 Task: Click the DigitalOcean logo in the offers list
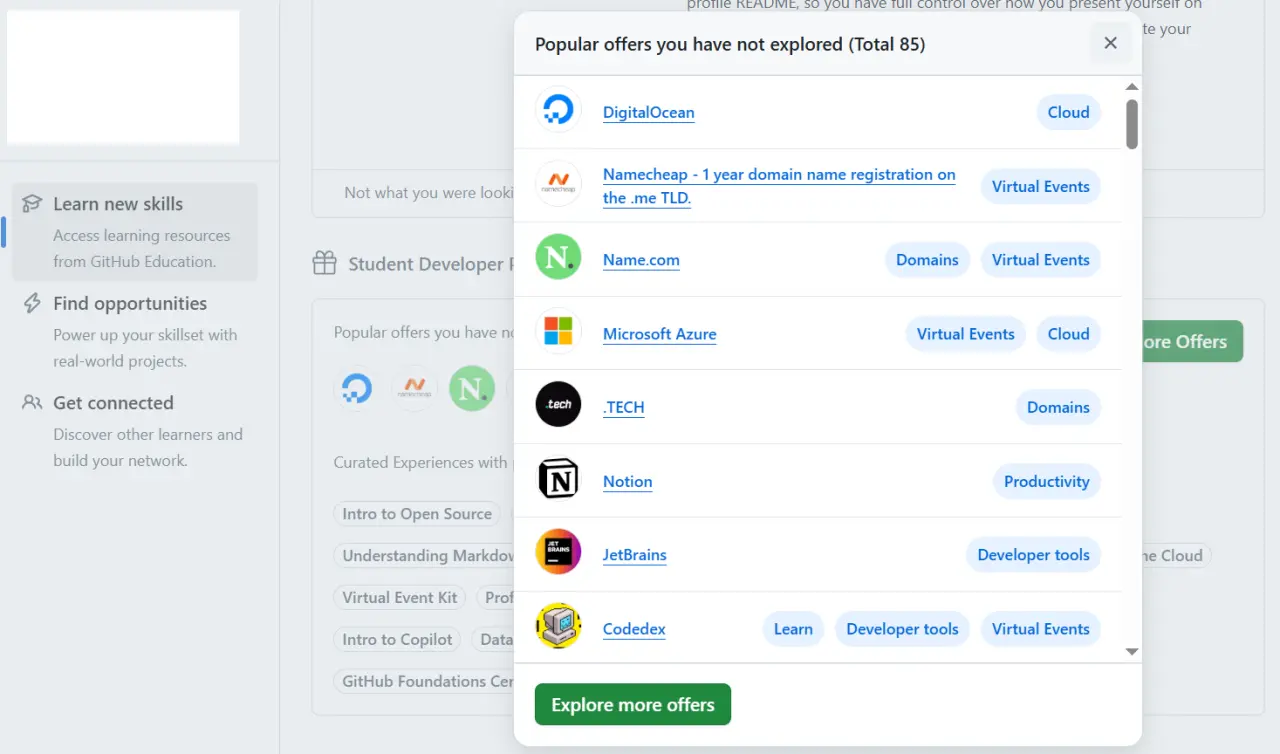(x=558, y=111)
